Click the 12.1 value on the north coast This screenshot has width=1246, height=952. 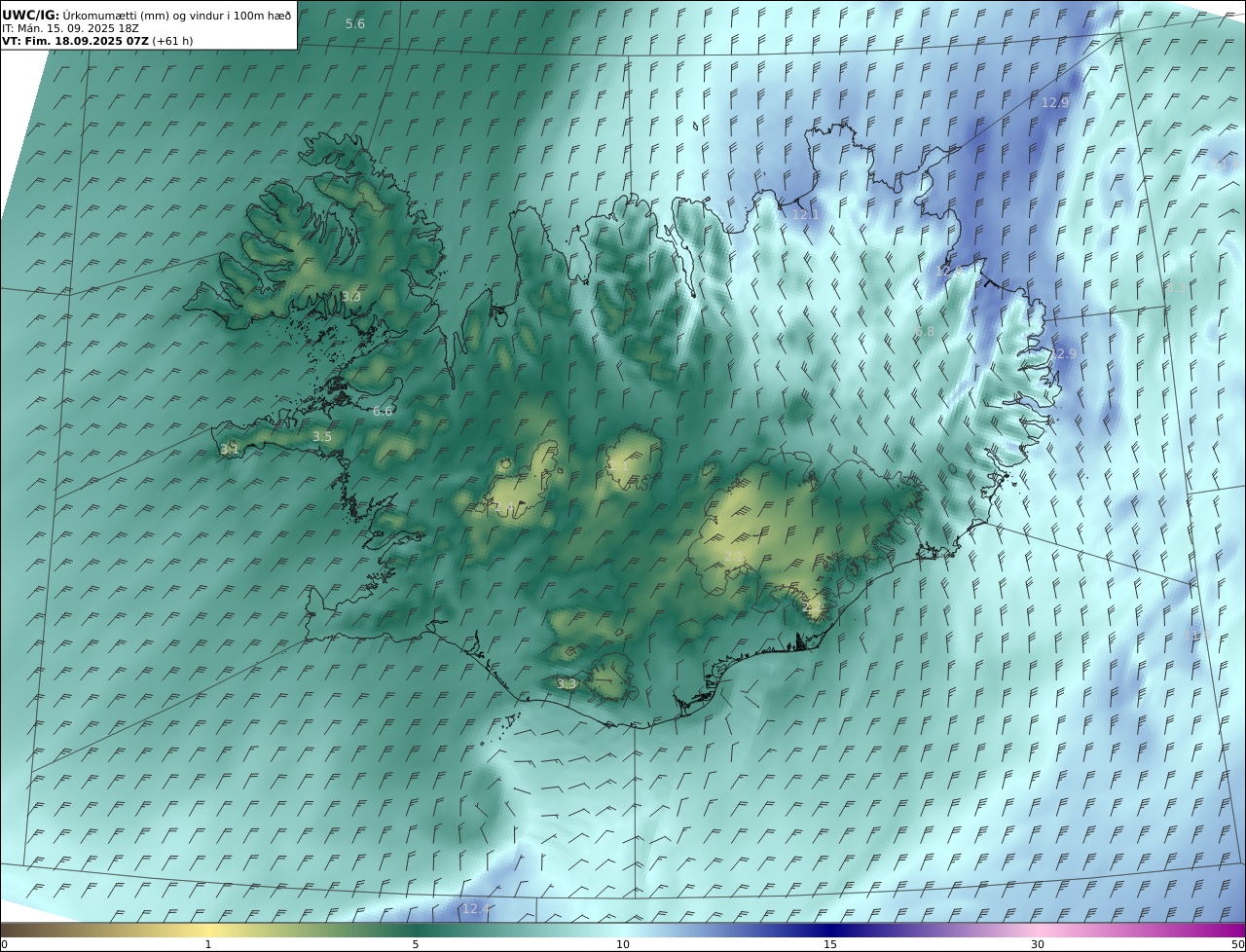pos(805,214)
